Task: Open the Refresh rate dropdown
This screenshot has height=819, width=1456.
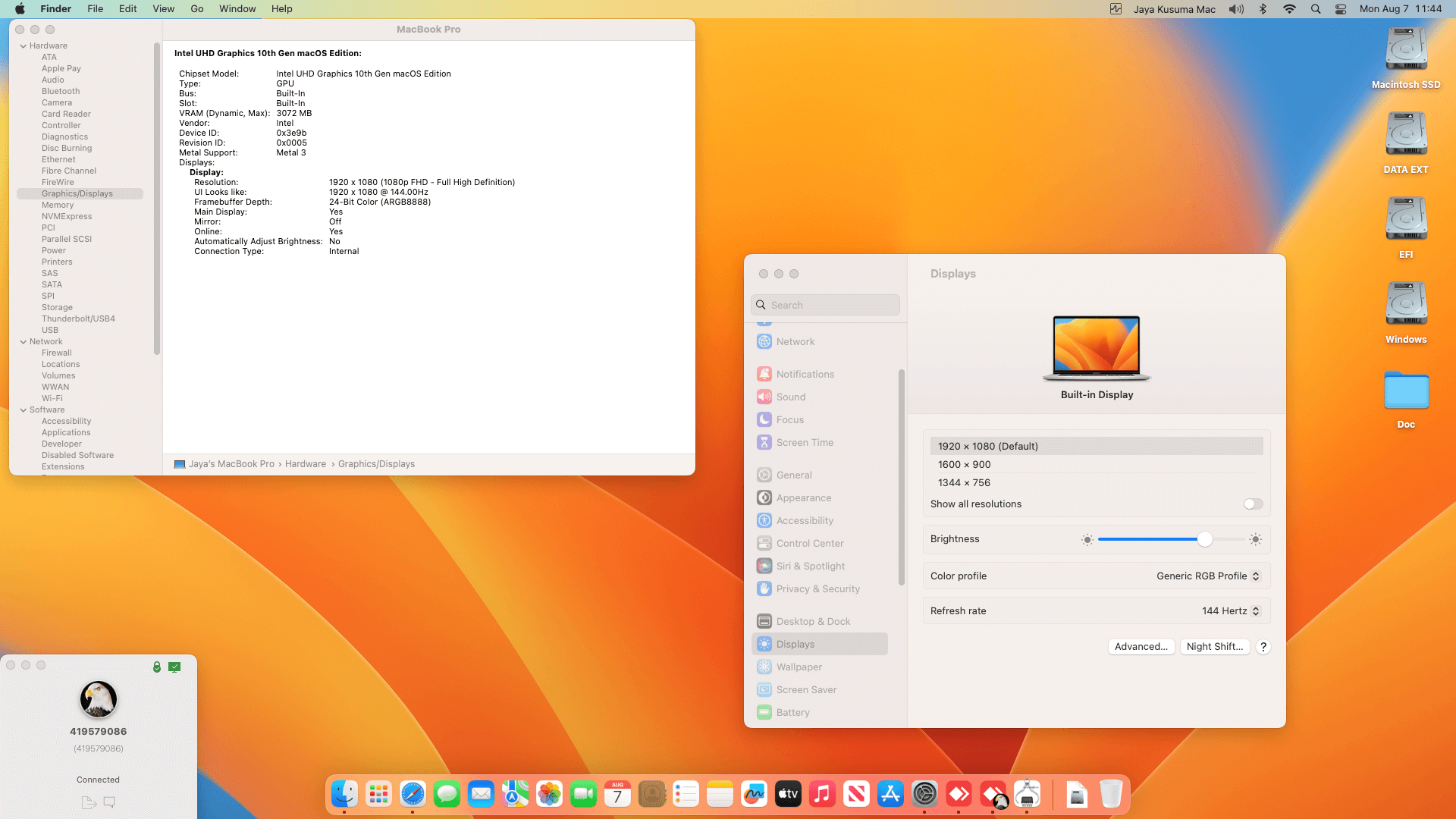Action: [1230, 611]
